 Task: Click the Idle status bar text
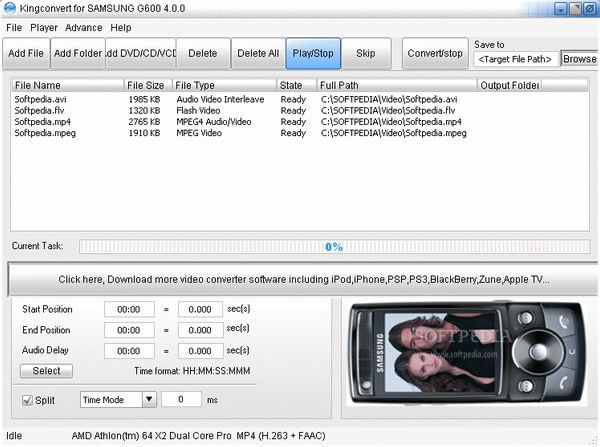14,436
